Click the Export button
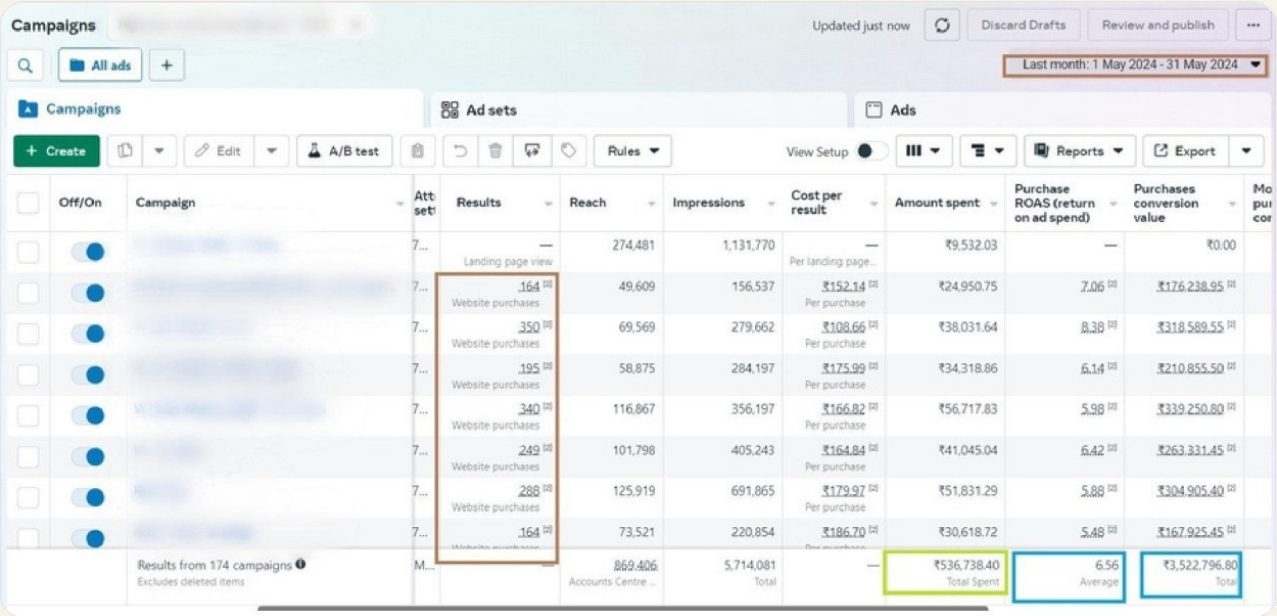1277x616 pixels. point(1185,151)
